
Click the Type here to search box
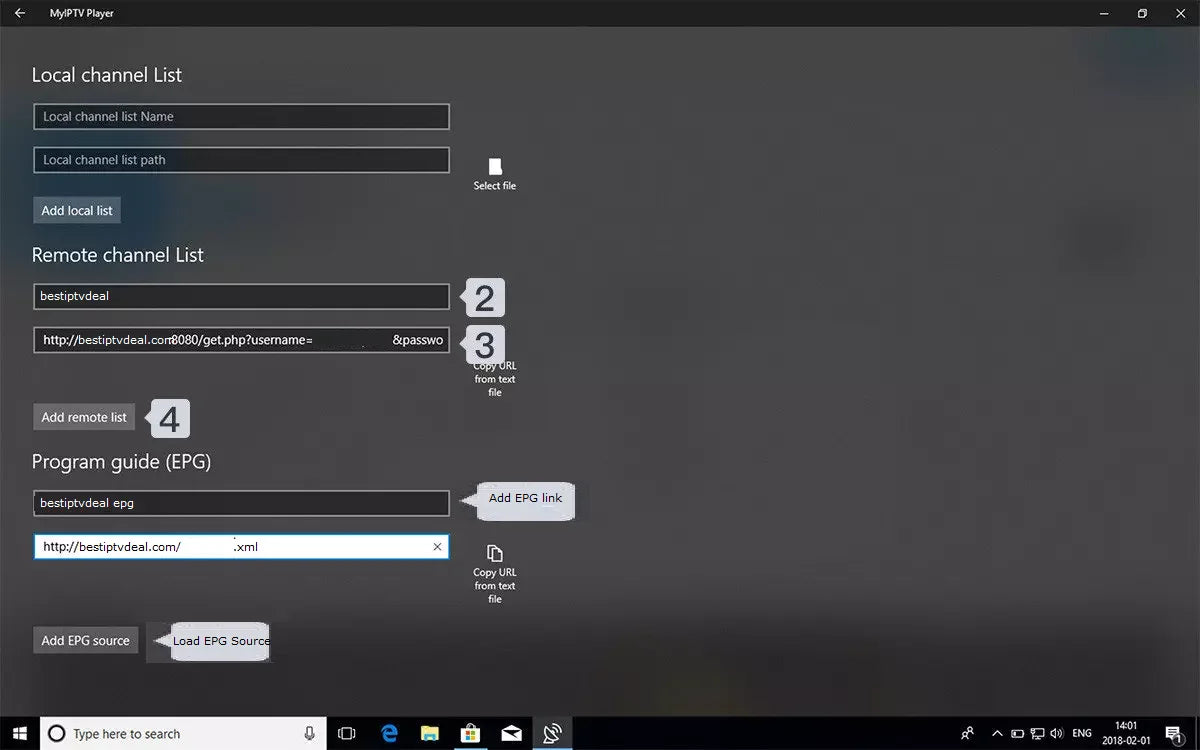[183, 733]
